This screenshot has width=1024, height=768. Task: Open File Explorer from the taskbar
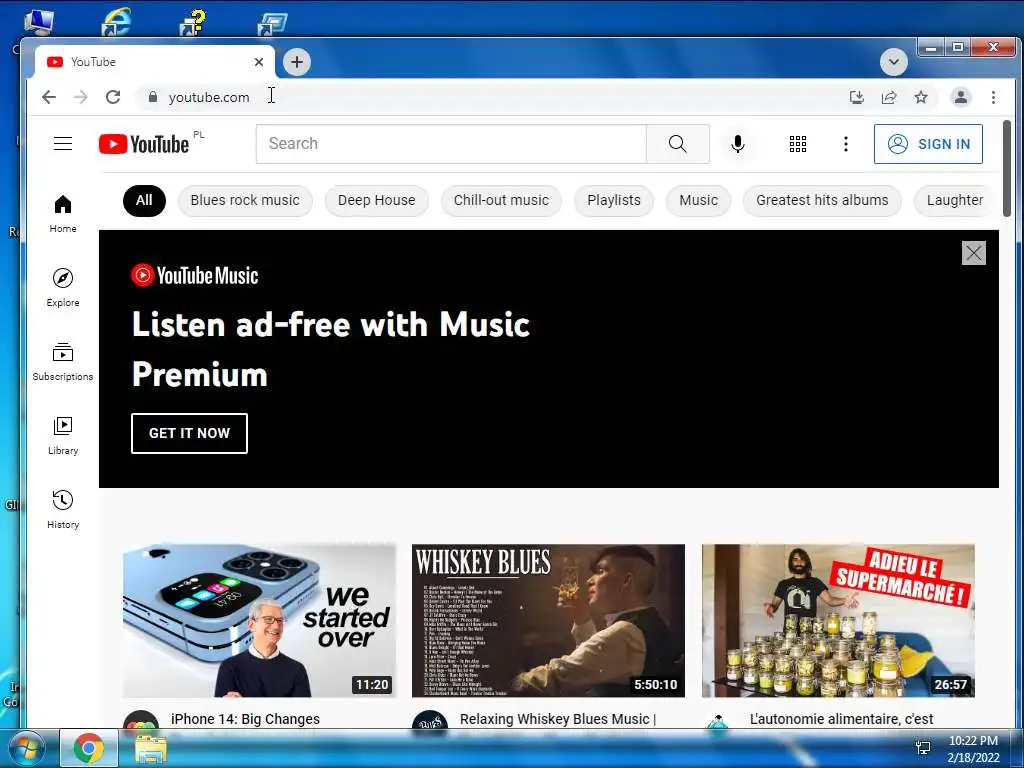coord(151,748)
